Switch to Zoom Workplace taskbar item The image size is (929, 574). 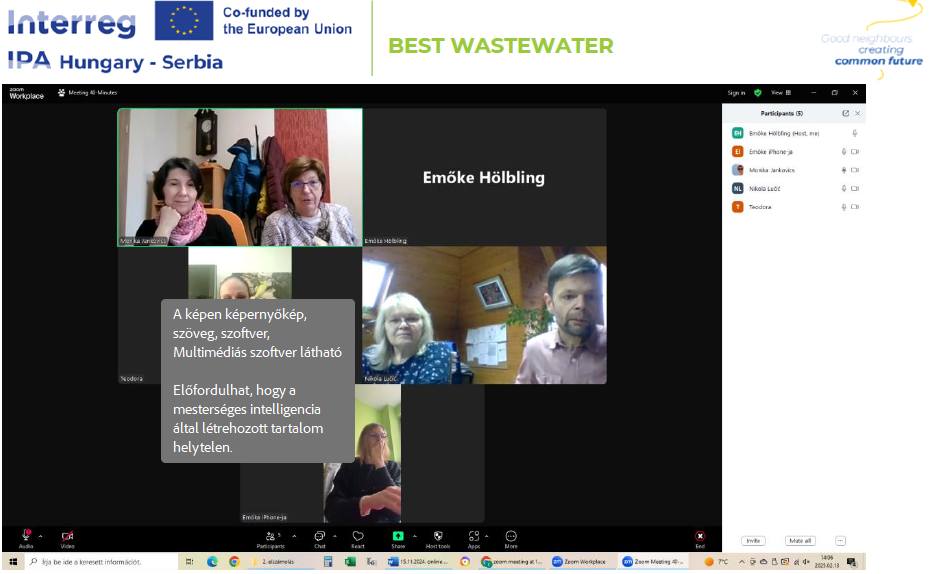[581, 562]
